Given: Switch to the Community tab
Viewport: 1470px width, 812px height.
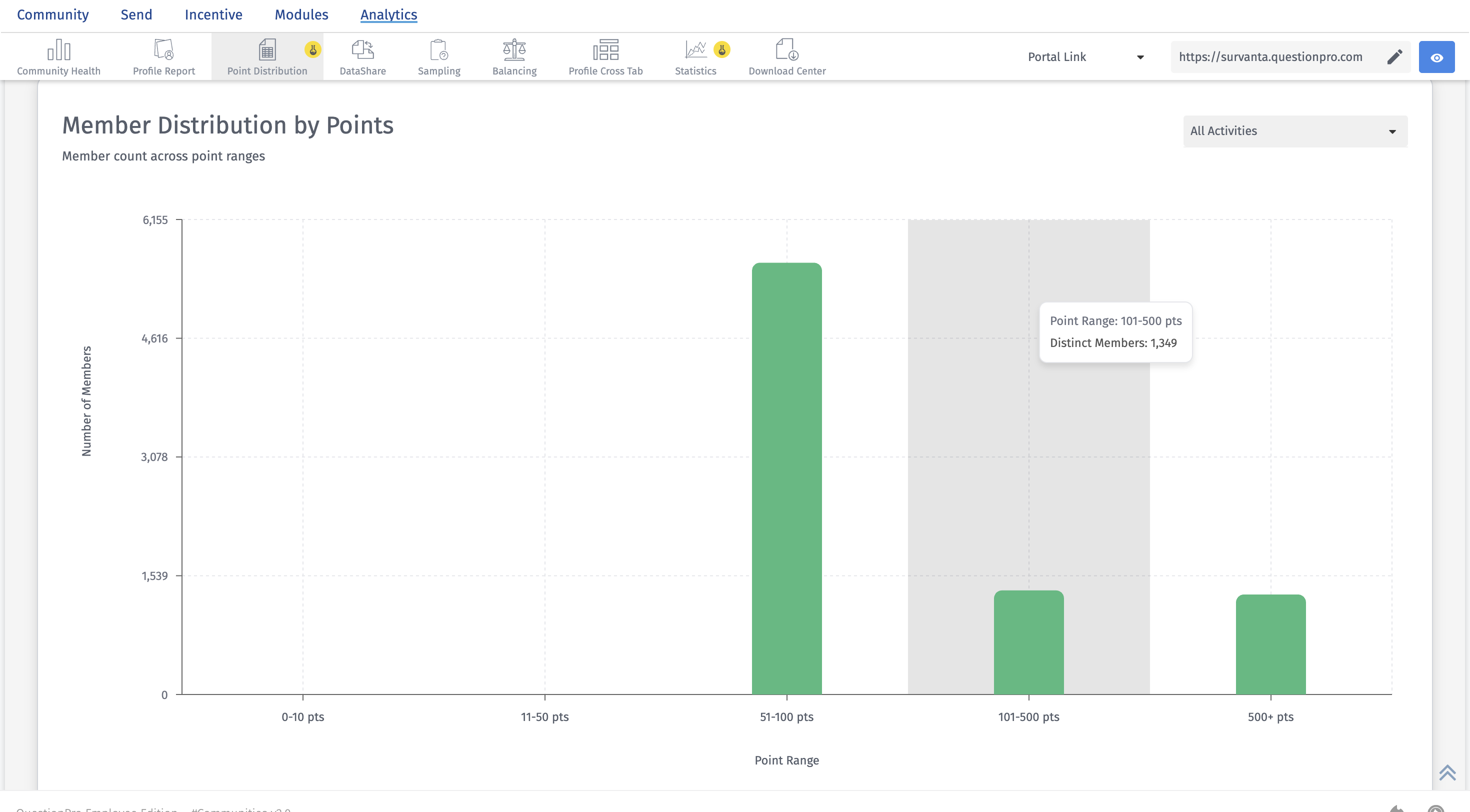Looking at the screenshot, I should coord(52,14).
